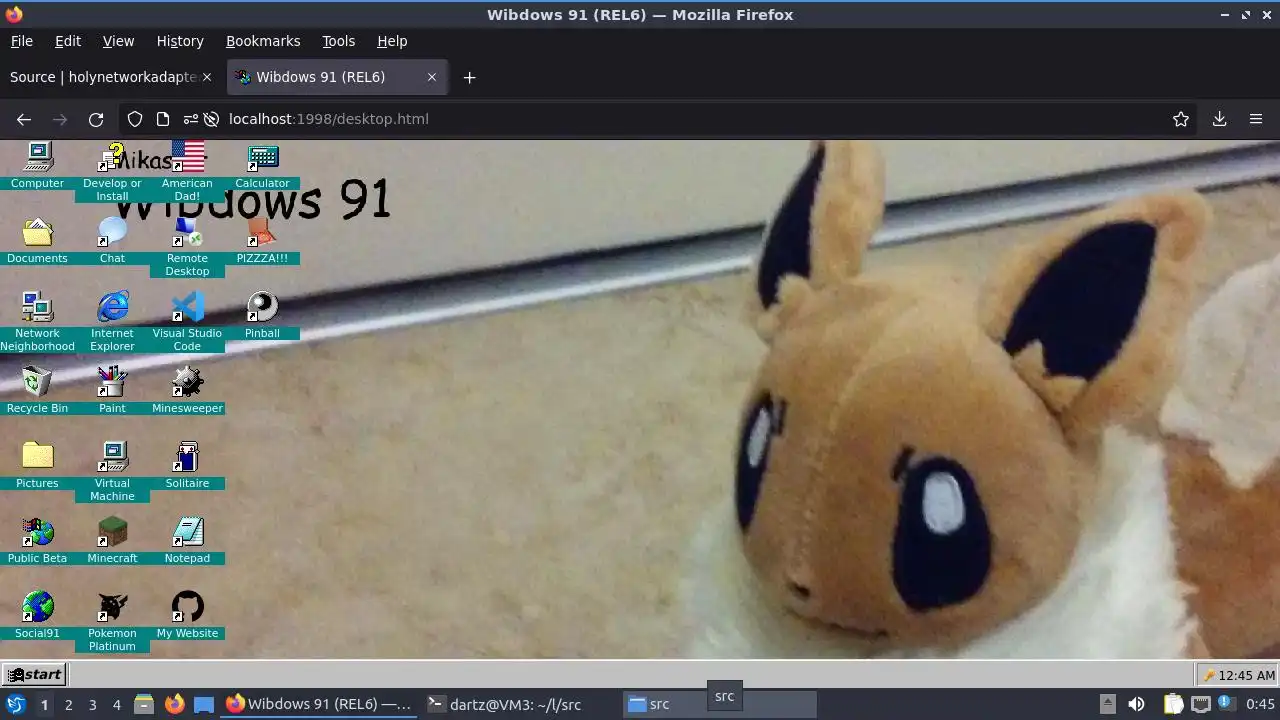Image resolution: width=1280 pixels, height=720 pixels.
Task: Open the My Website GitHub icon
Action: coord(187,615)
